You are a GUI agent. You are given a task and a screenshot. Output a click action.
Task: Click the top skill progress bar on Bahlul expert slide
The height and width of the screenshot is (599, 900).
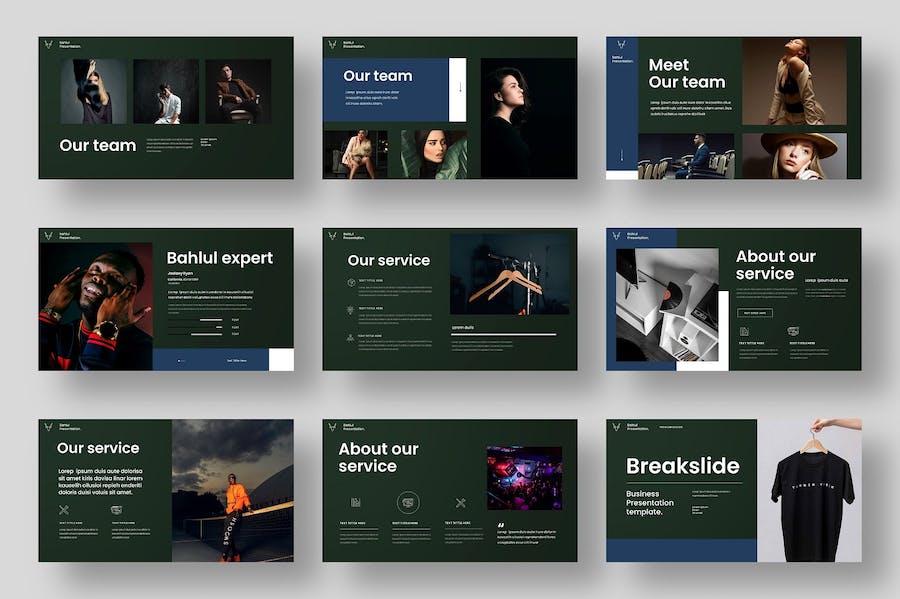point(209,320)
